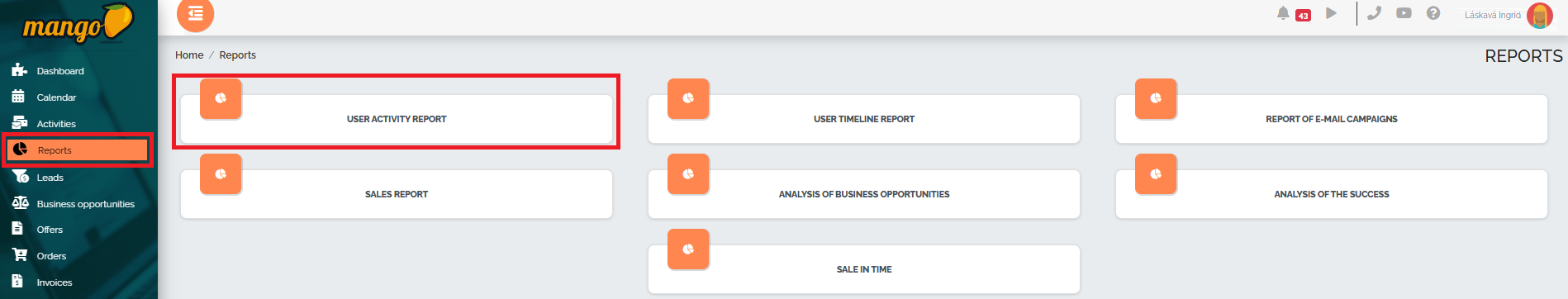Viewport: 1568px width, 299px height.
Task: Navigate to Home breadcrumb link
Action: (189, 55)
